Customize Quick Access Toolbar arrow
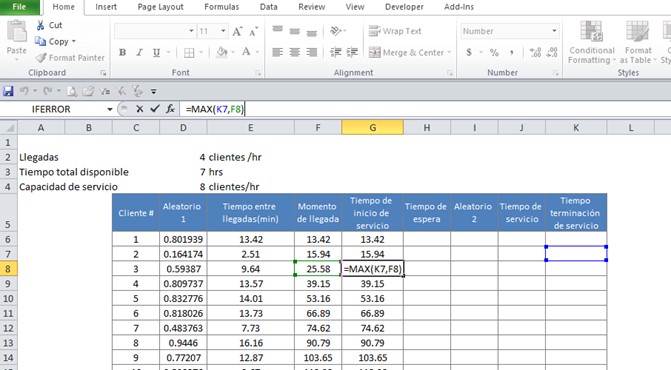 click(x=154, y=91)
